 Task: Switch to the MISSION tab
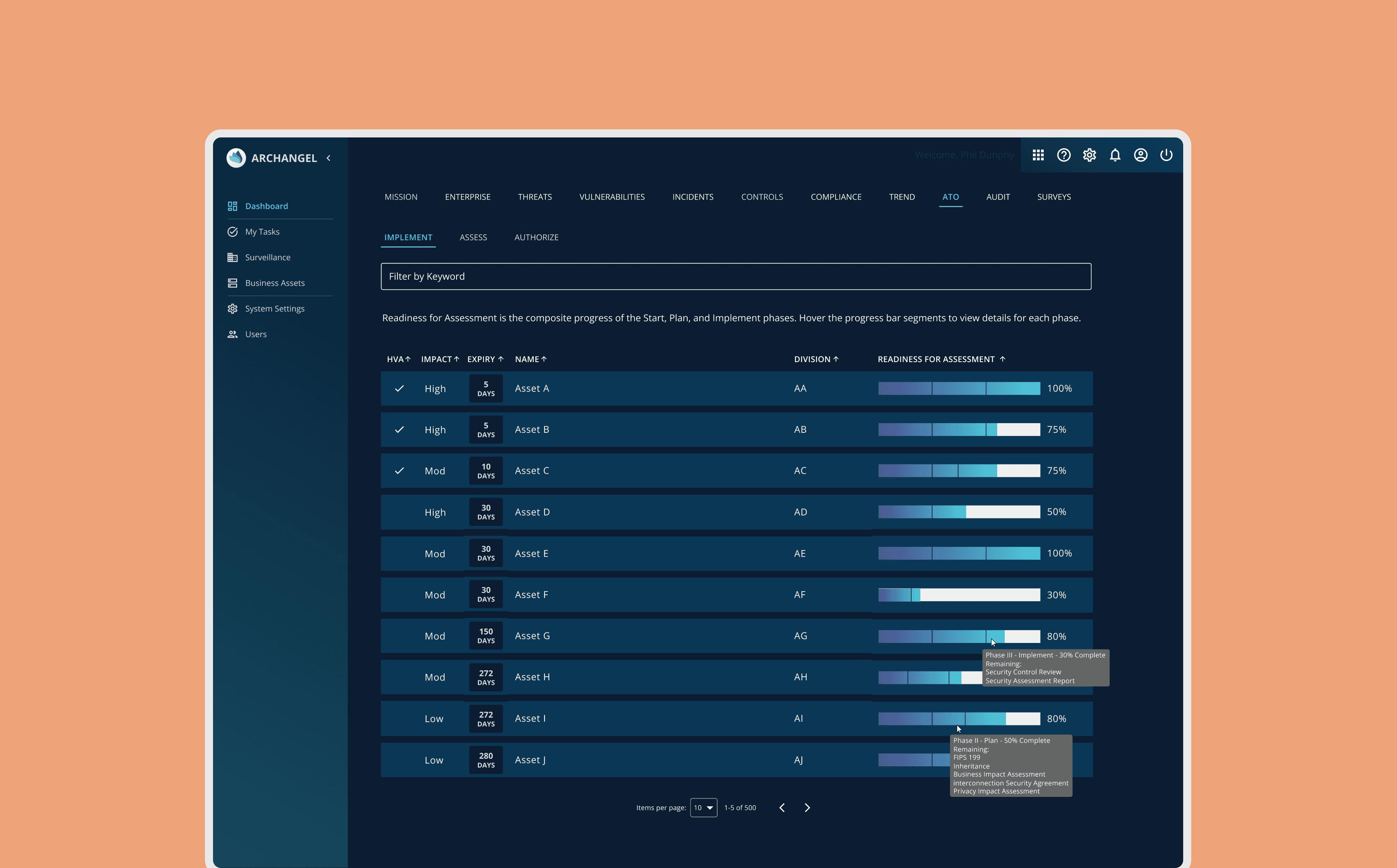point(401,197)
